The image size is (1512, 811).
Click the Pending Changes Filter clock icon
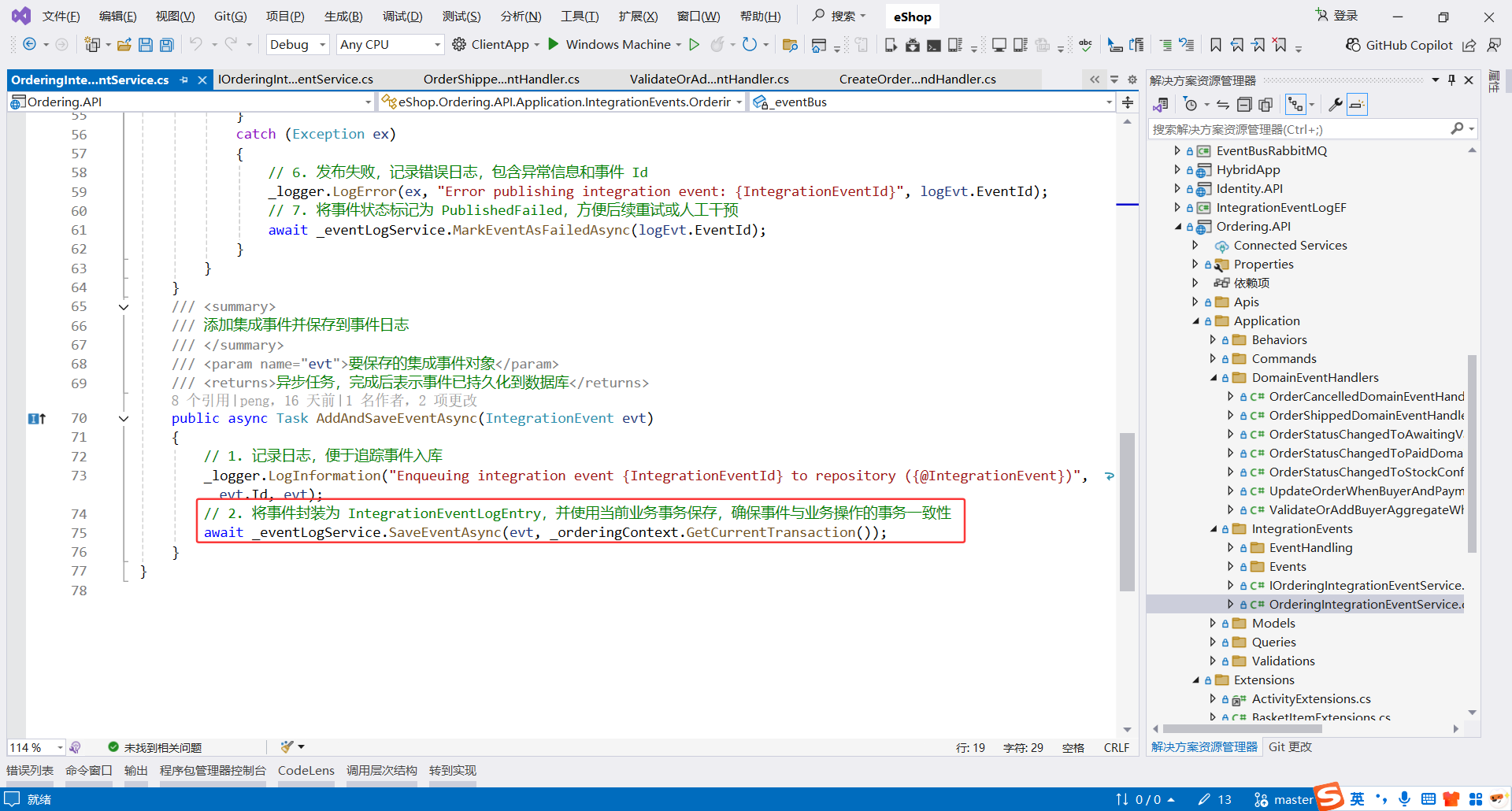1191,105
